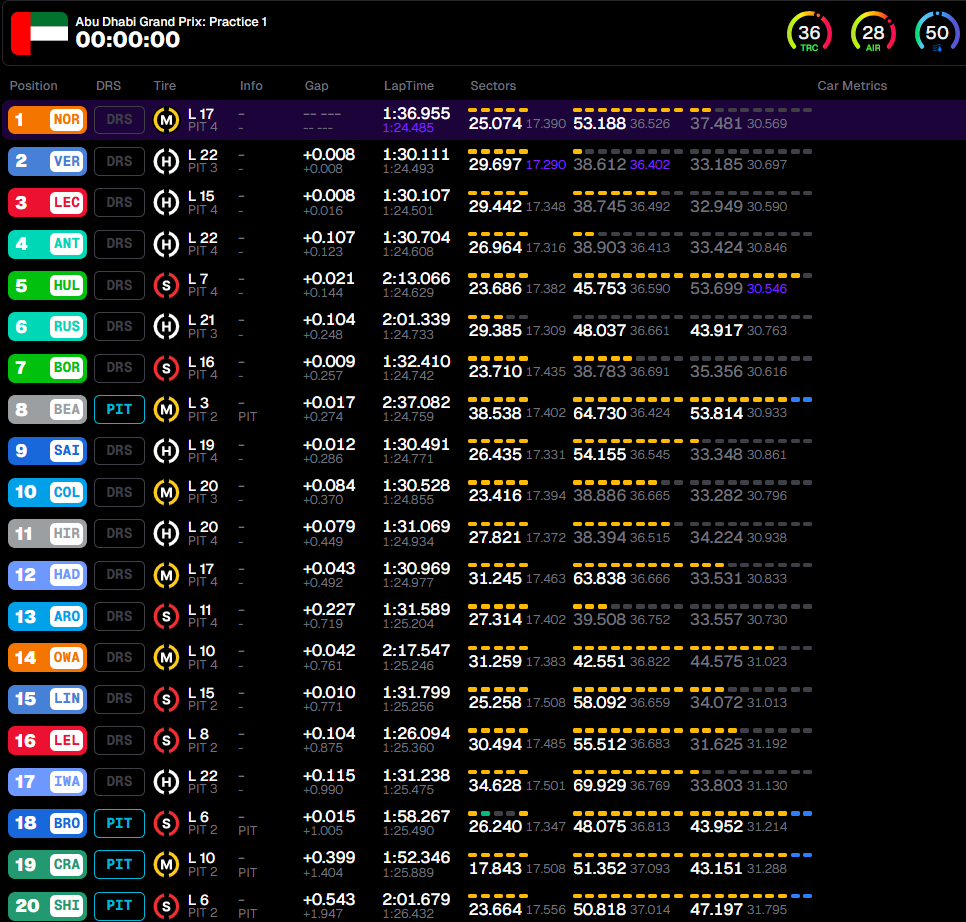Select driver badge 9 SAI
This screenshot has width=966, height=922.
[x=47, y=451]
